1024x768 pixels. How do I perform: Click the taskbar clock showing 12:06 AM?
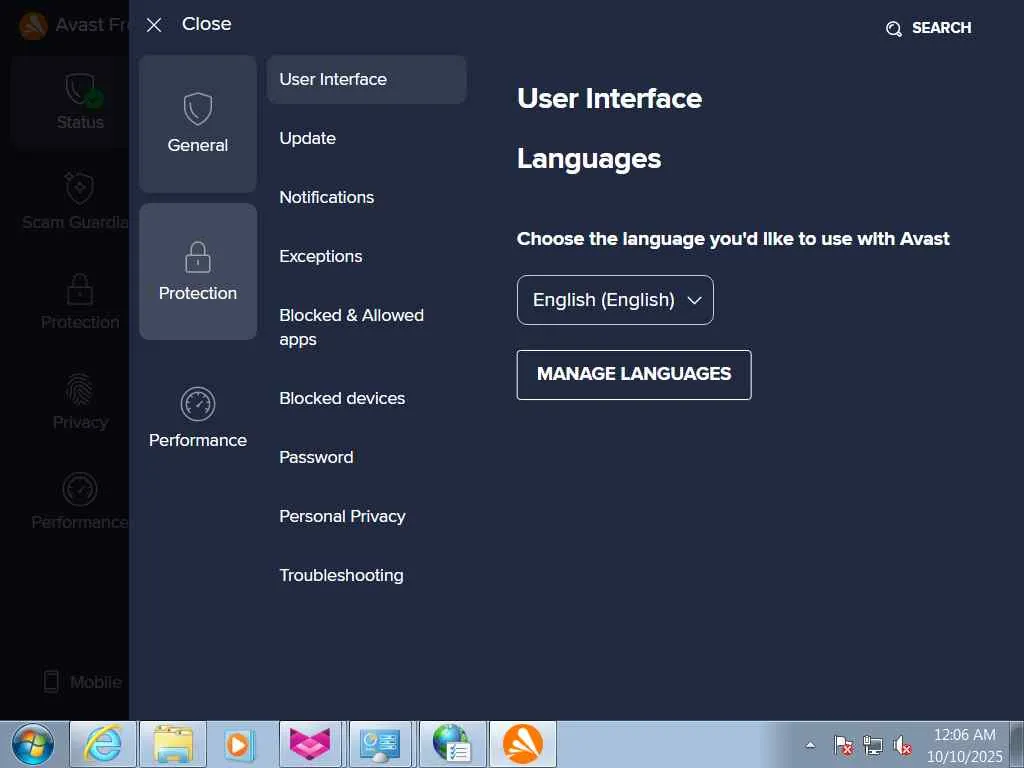[x=965, y=745]
